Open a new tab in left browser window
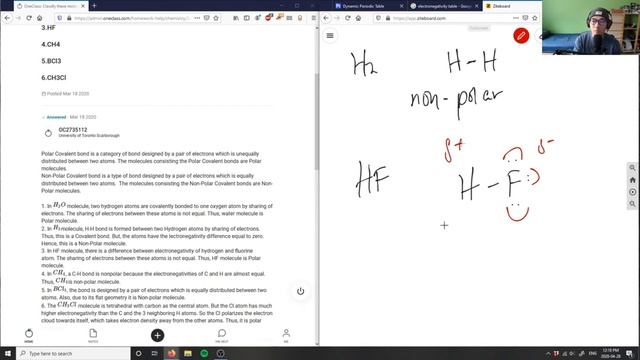The image size is (640, 360). point(94,6)
